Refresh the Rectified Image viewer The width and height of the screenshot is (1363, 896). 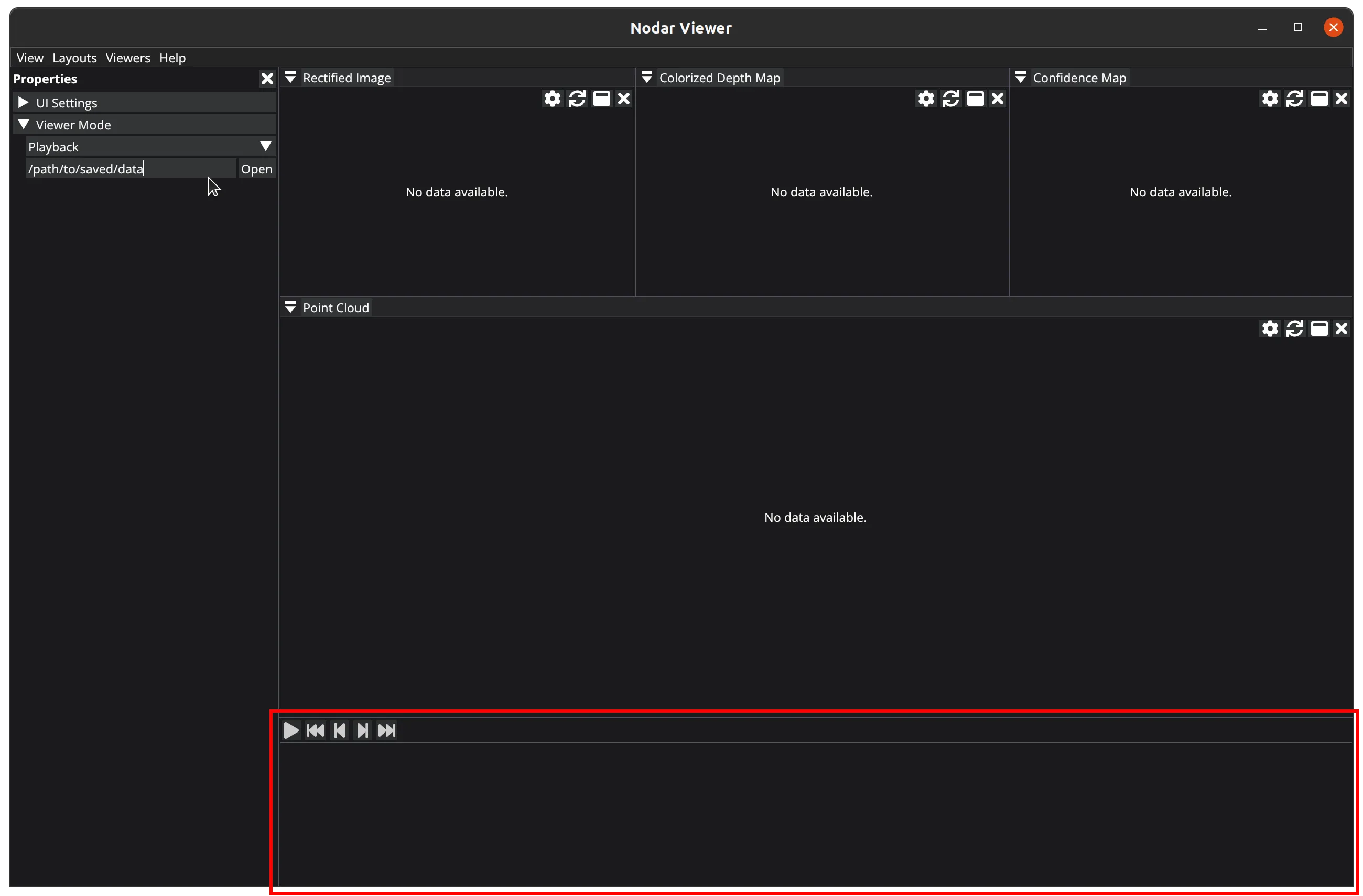577,99
